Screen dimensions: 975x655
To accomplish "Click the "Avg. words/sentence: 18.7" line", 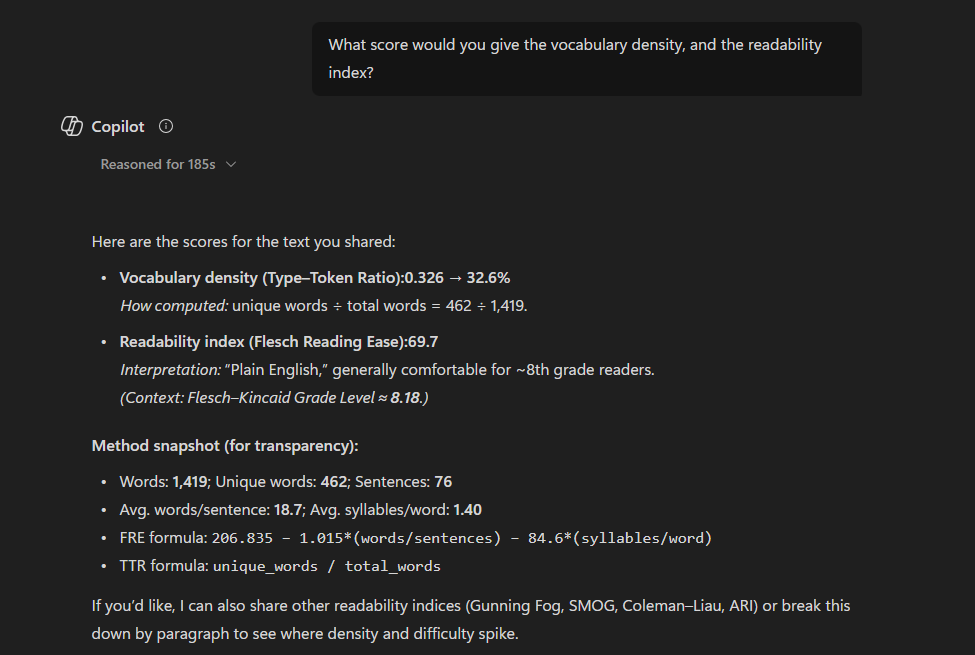I will click(211, 510).
